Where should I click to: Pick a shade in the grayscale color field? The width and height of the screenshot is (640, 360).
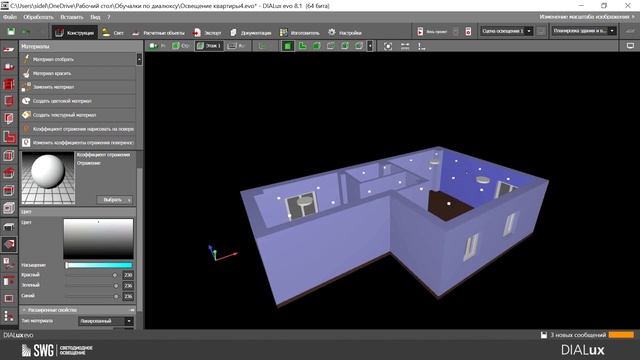[x=98, y=239]
